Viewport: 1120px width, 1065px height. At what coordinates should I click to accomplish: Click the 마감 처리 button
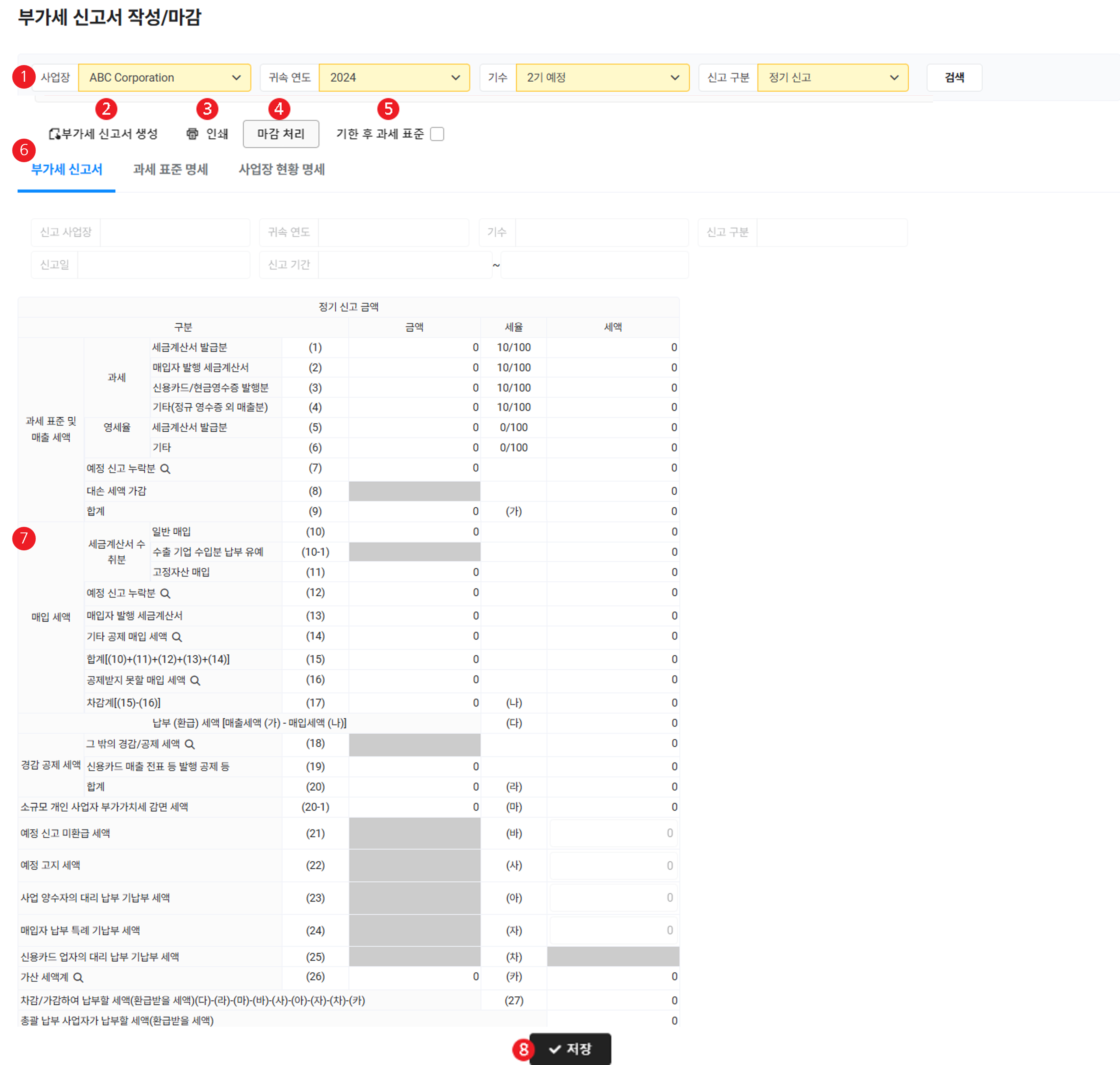pos(280,134)
